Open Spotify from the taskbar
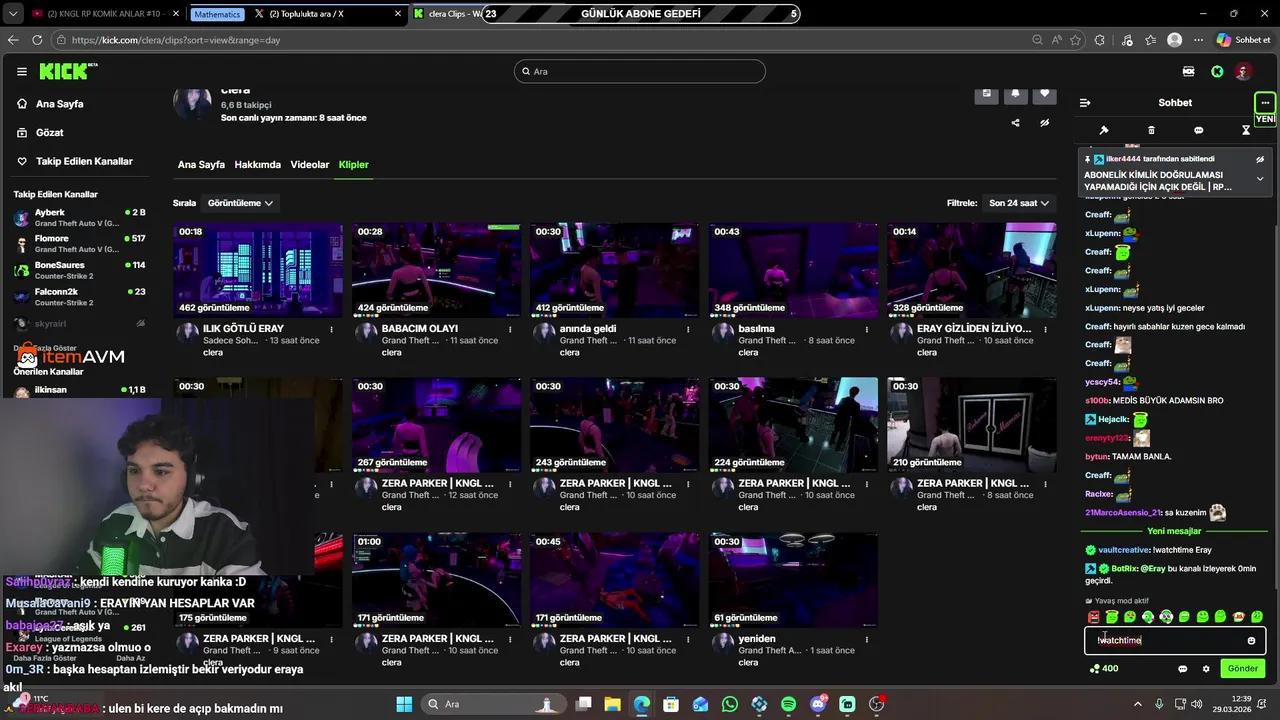1280x720 pixels. [789, 704]
